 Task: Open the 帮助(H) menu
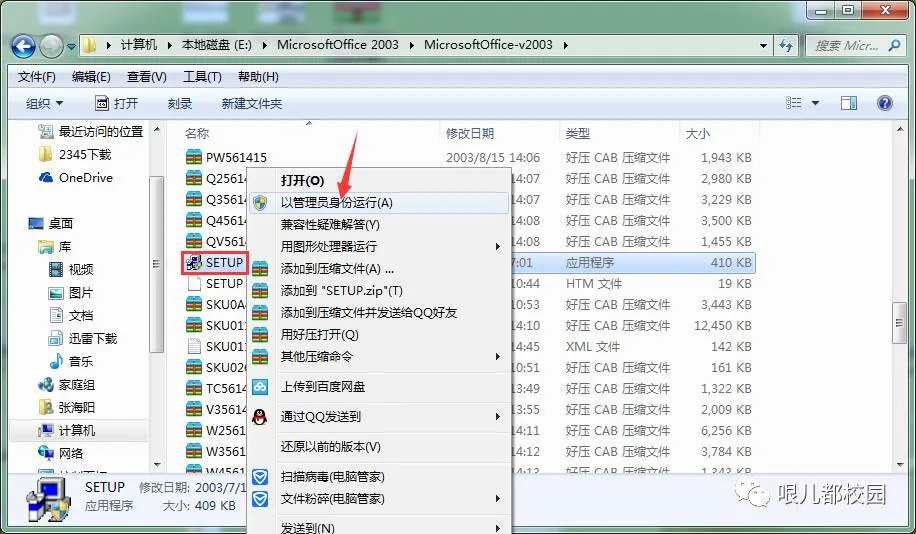coord(258,77)
